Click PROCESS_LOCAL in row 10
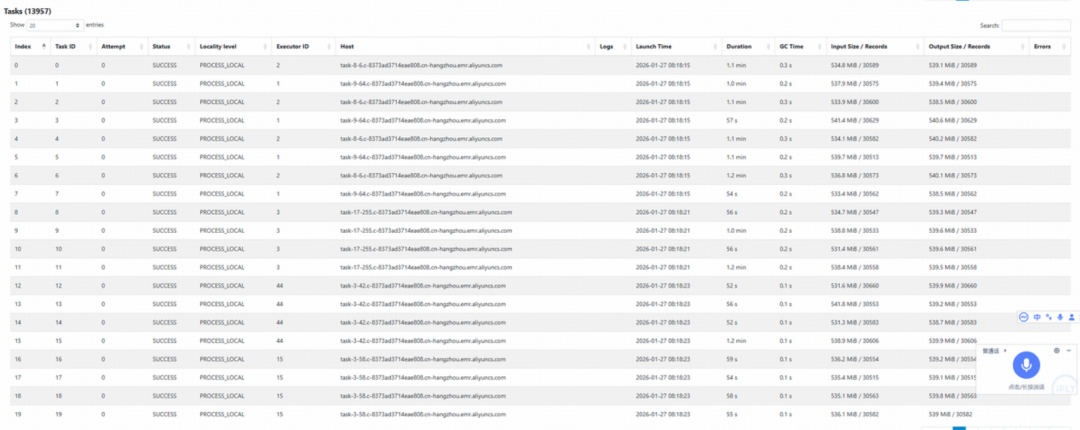 tap(222, 249)
